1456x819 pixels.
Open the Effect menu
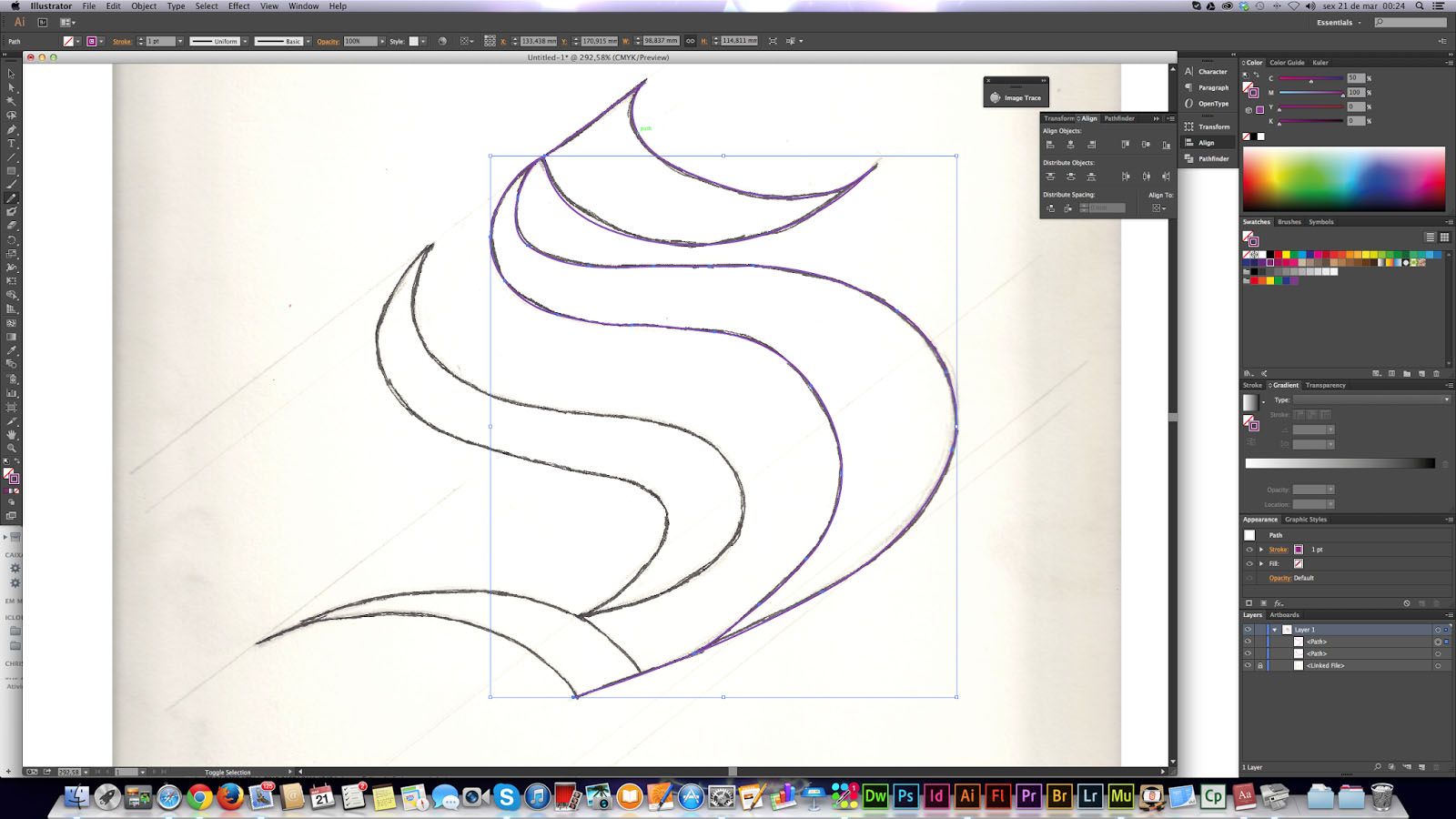pyautogui.click(x=238, y=6)
